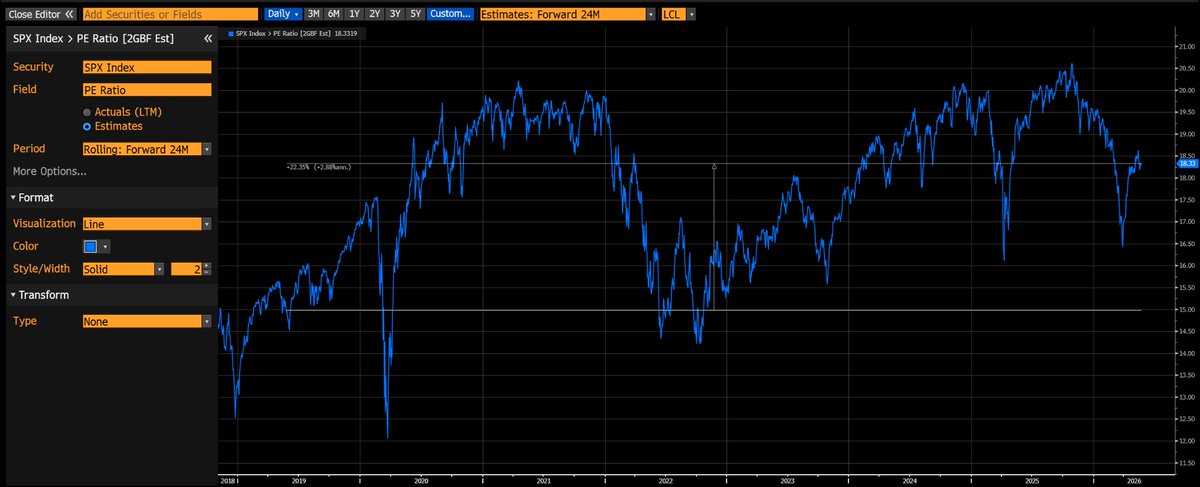The image size is (1200, 487).
Task: Set range to 1Y
Action: (x=355, y=15)
